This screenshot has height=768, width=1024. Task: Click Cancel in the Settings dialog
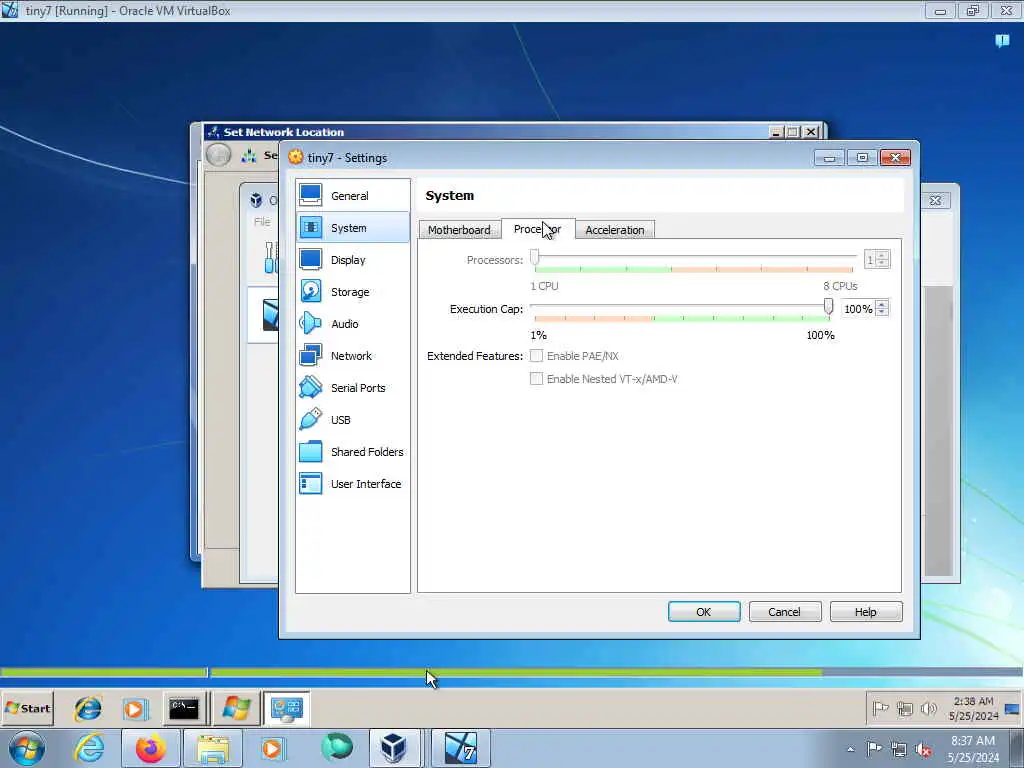tap(784, 612)
